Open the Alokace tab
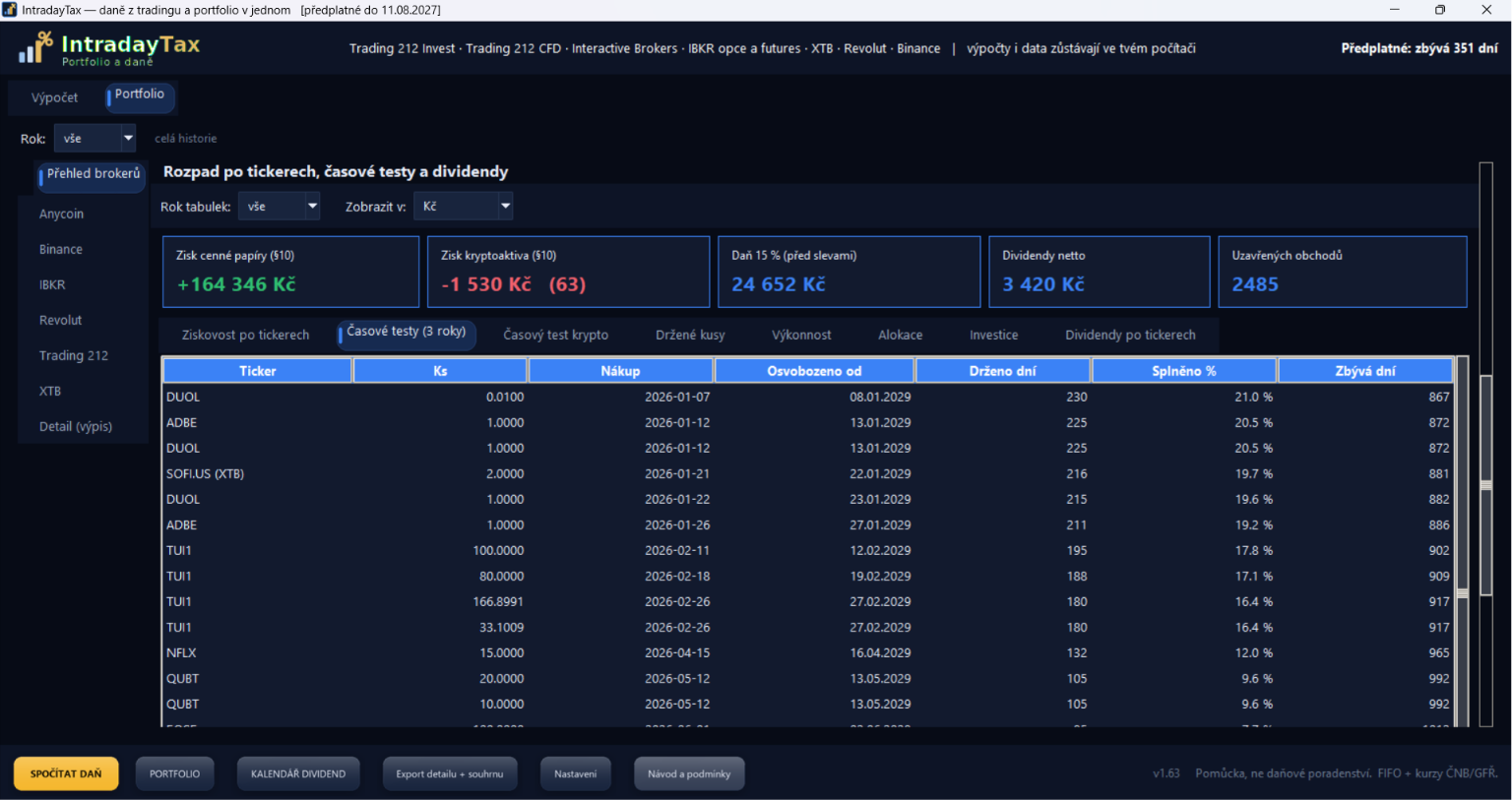Screen dimensions: 1512x800 [x=900, y=335]
